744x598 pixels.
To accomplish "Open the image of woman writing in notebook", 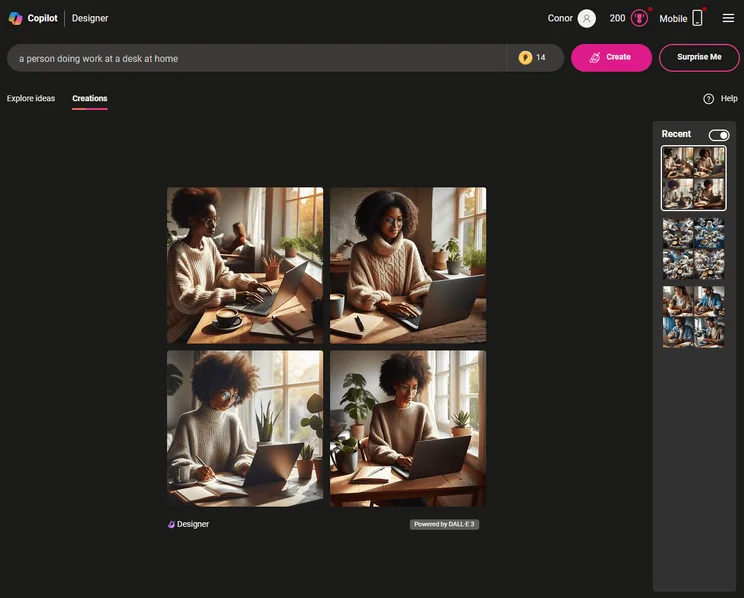I will pyautogui.click(x=245, y=429).
